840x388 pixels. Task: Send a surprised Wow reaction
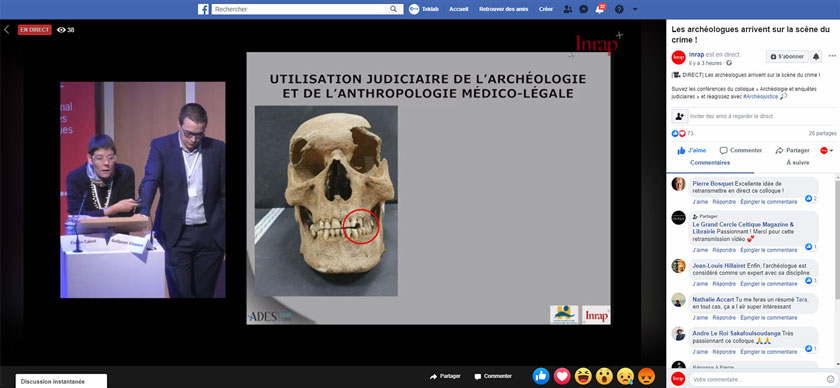pos(604,376)
